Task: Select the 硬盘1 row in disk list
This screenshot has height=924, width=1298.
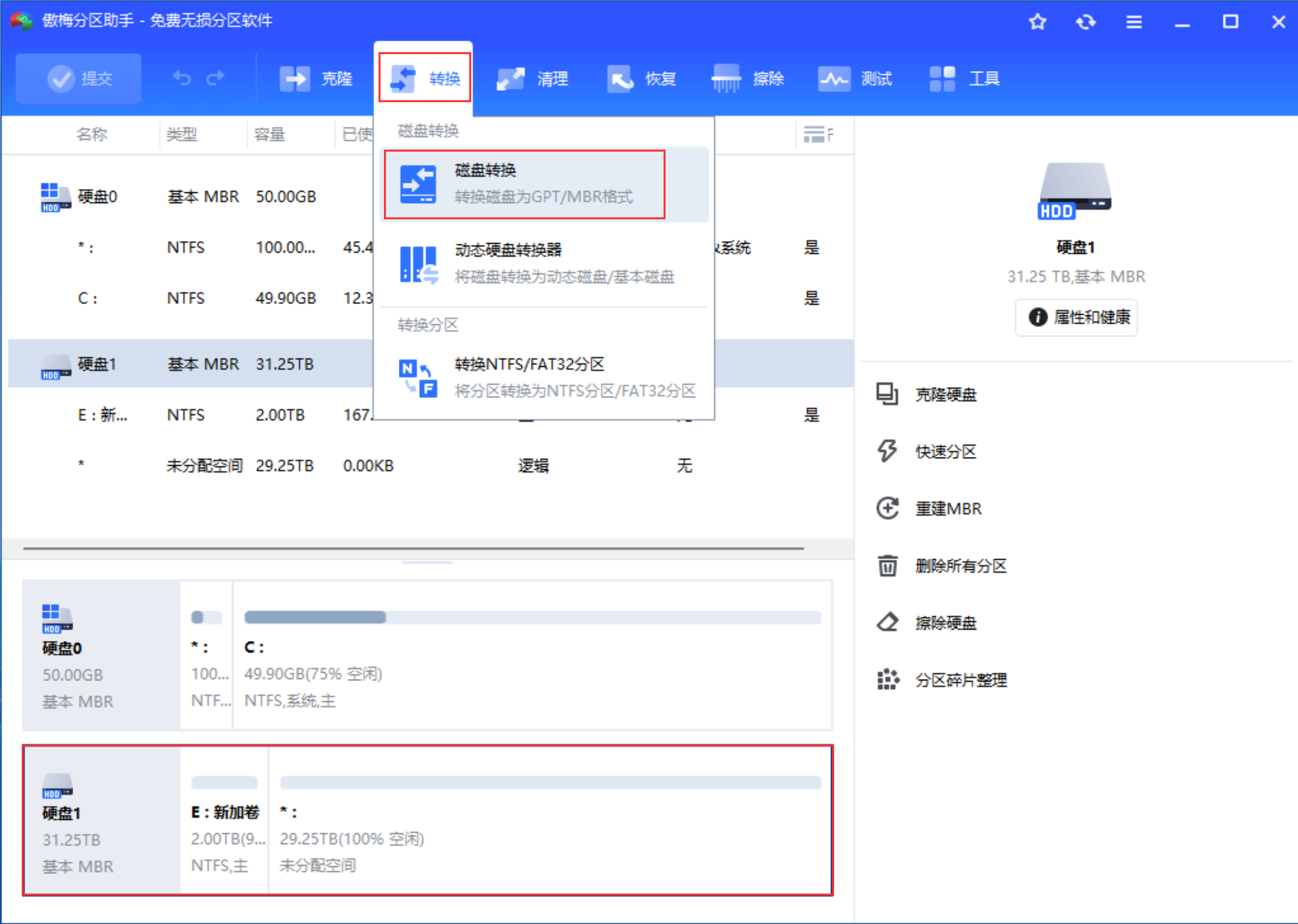Action: [430, 364]
